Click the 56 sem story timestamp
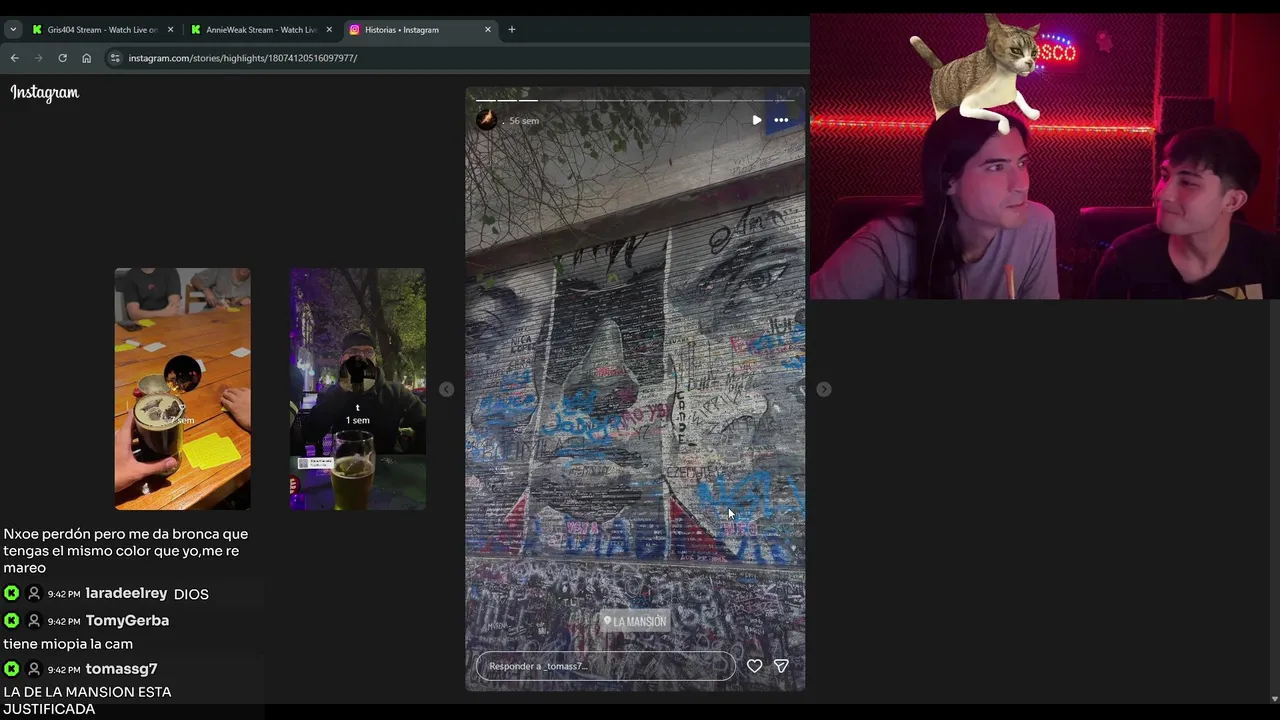Screen dimensions: 1280x720 click(x=524, y=121)
